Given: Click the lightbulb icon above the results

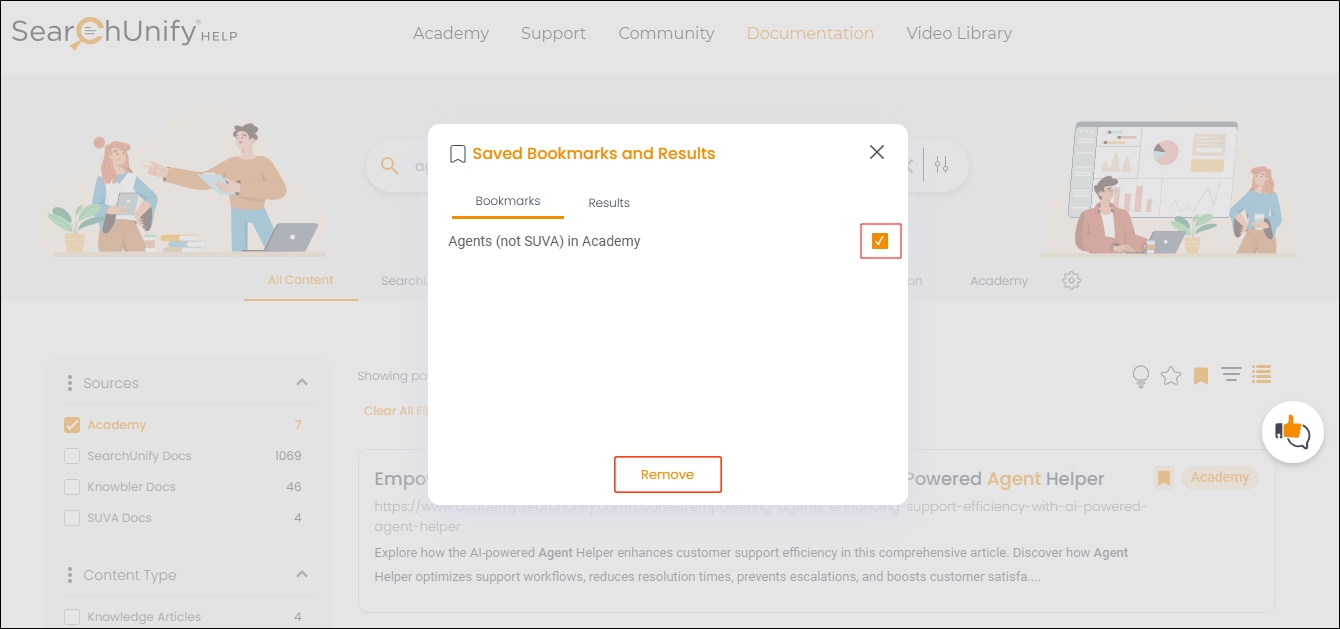Looking at the screenshot, I should (1140, 376).
